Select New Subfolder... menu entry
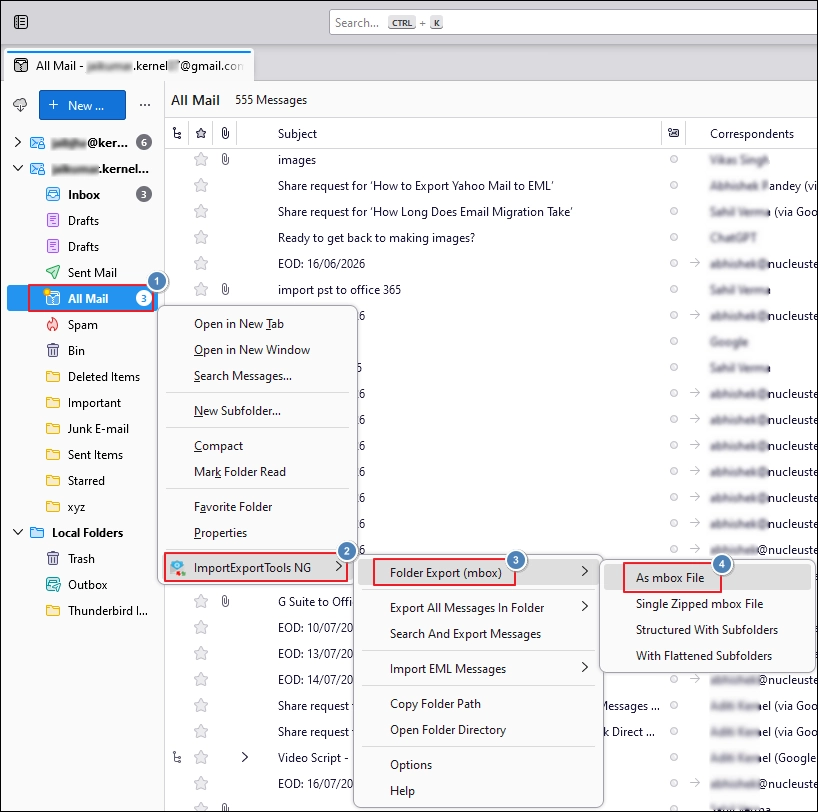 (x=237, y=411)
